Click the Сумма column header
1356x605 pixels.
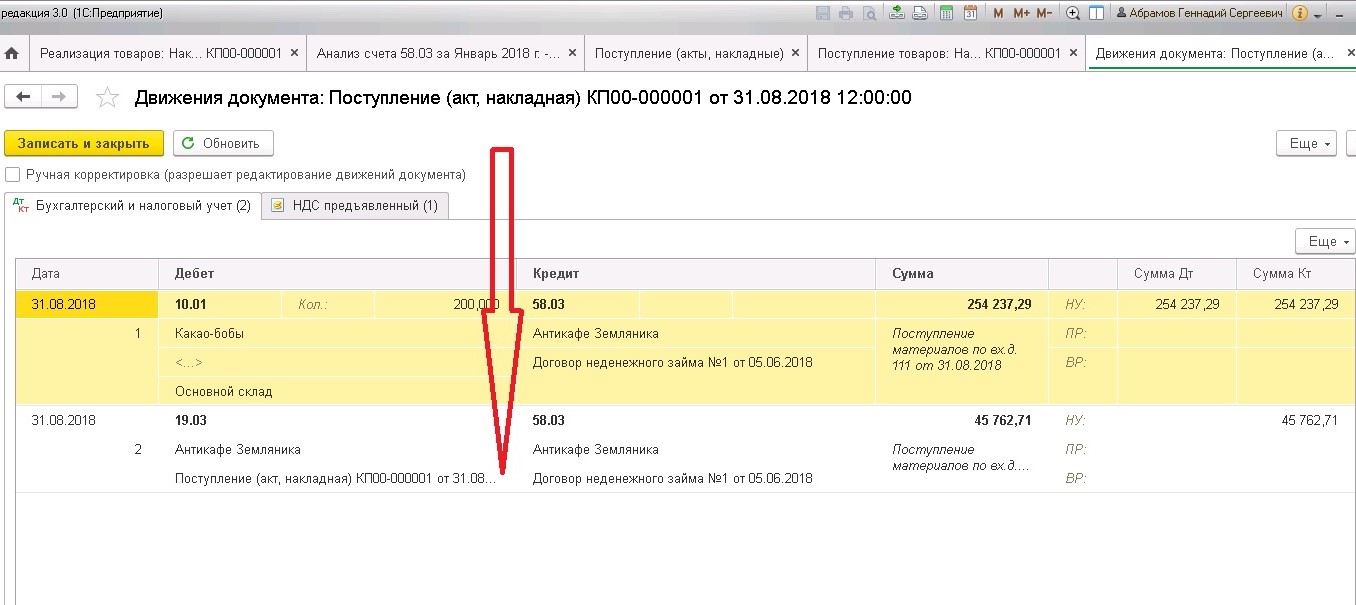(962, 273)
